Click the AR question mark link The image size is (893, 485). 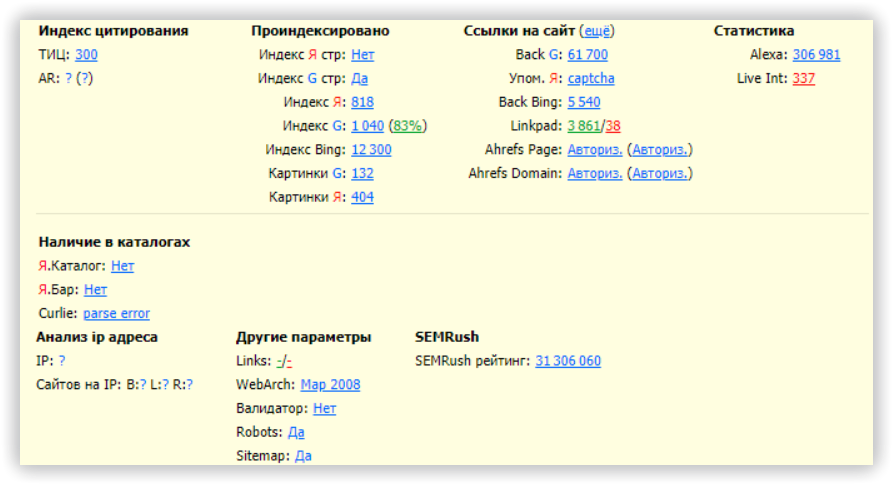click(x=68, y=79)
